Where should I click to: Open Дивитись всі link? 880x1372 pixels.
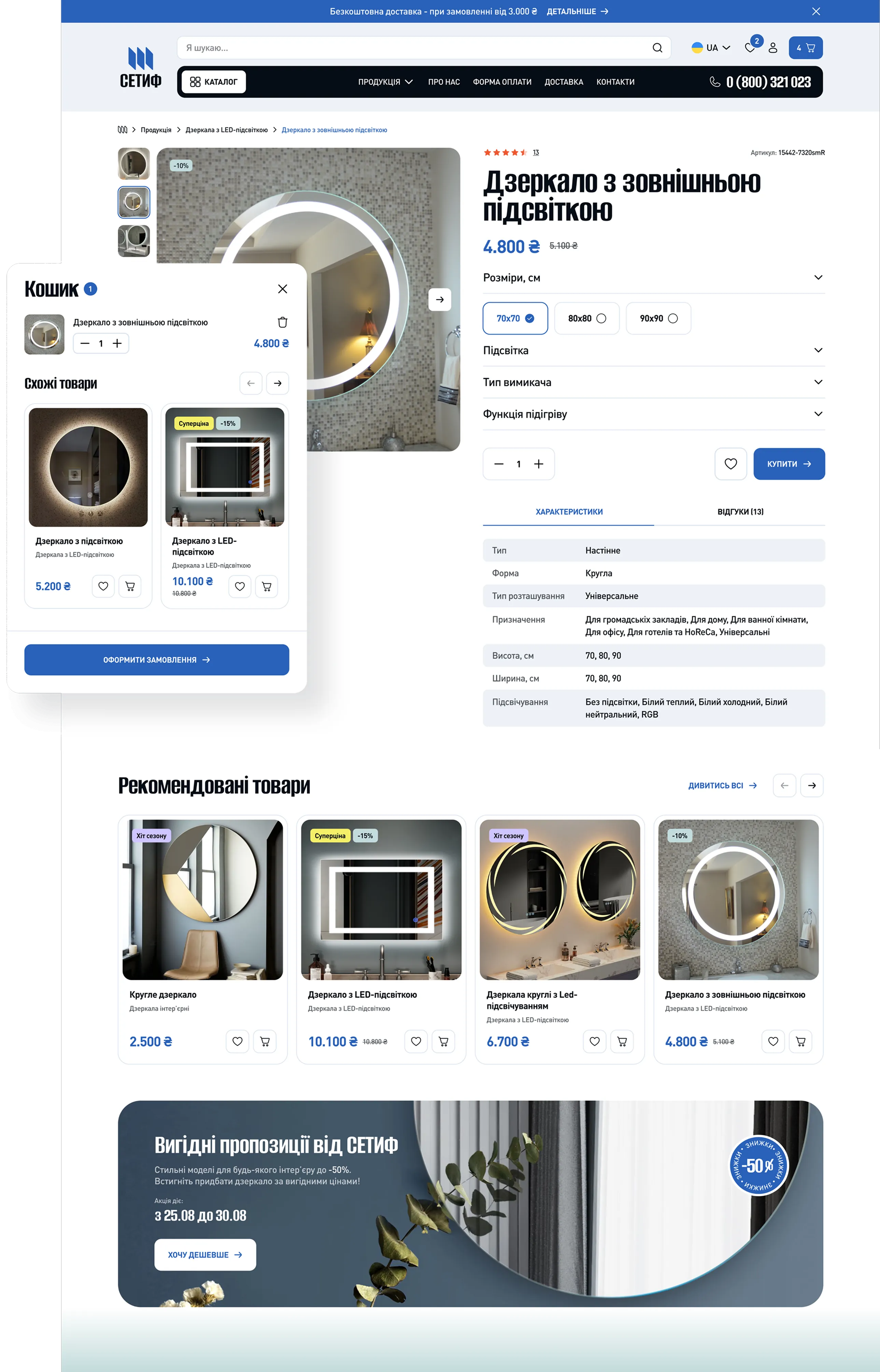(722, 785)
